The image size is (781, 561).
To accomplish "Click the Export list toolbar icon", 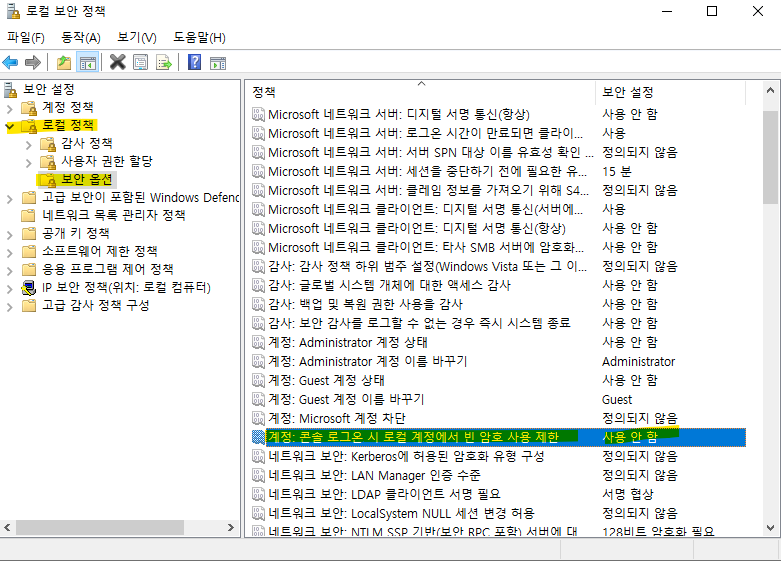I will [x=164, y=62].
